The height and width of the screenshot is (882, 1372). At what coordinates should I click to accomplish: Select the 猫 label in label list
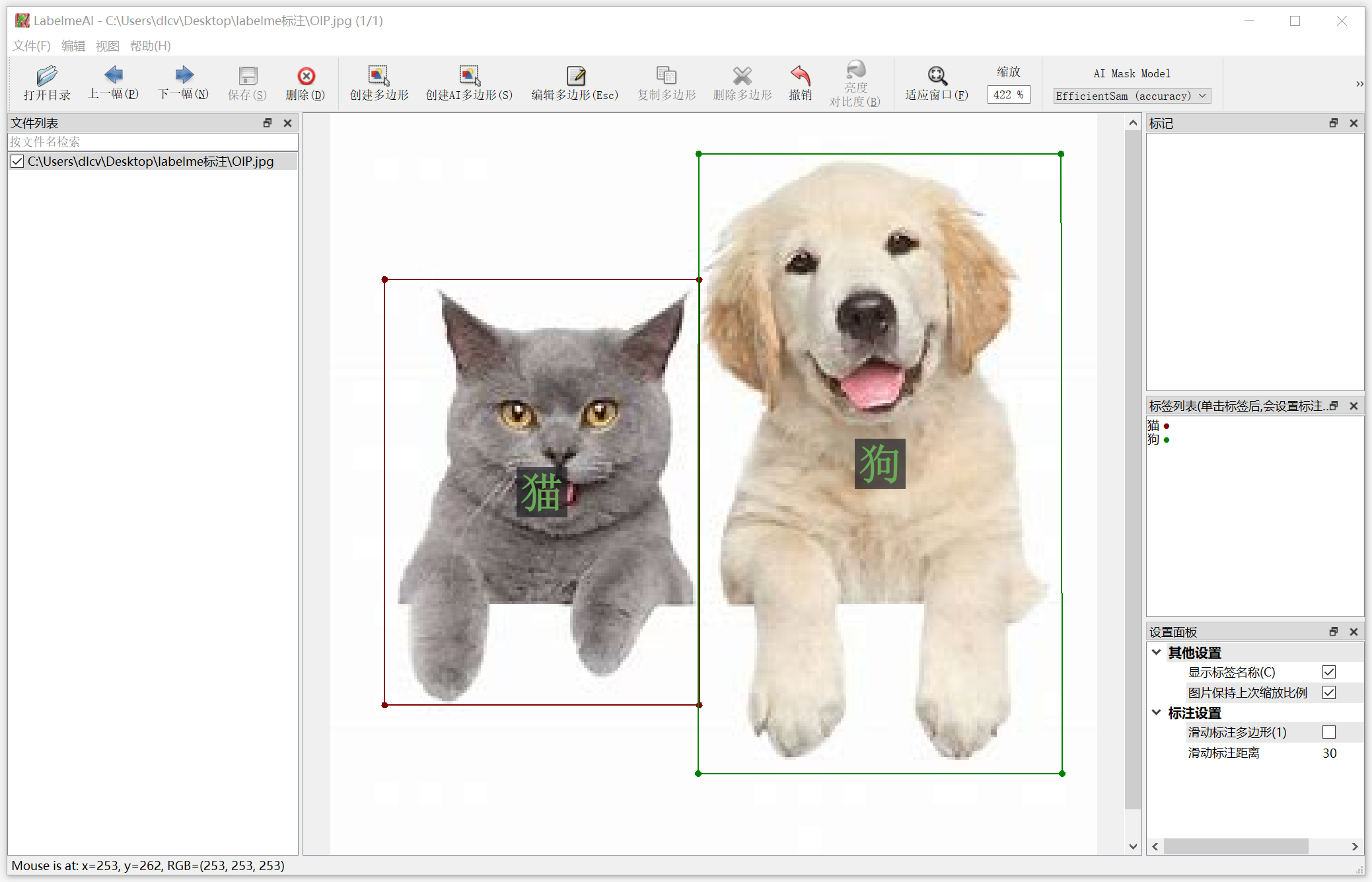click(1153, 425)
